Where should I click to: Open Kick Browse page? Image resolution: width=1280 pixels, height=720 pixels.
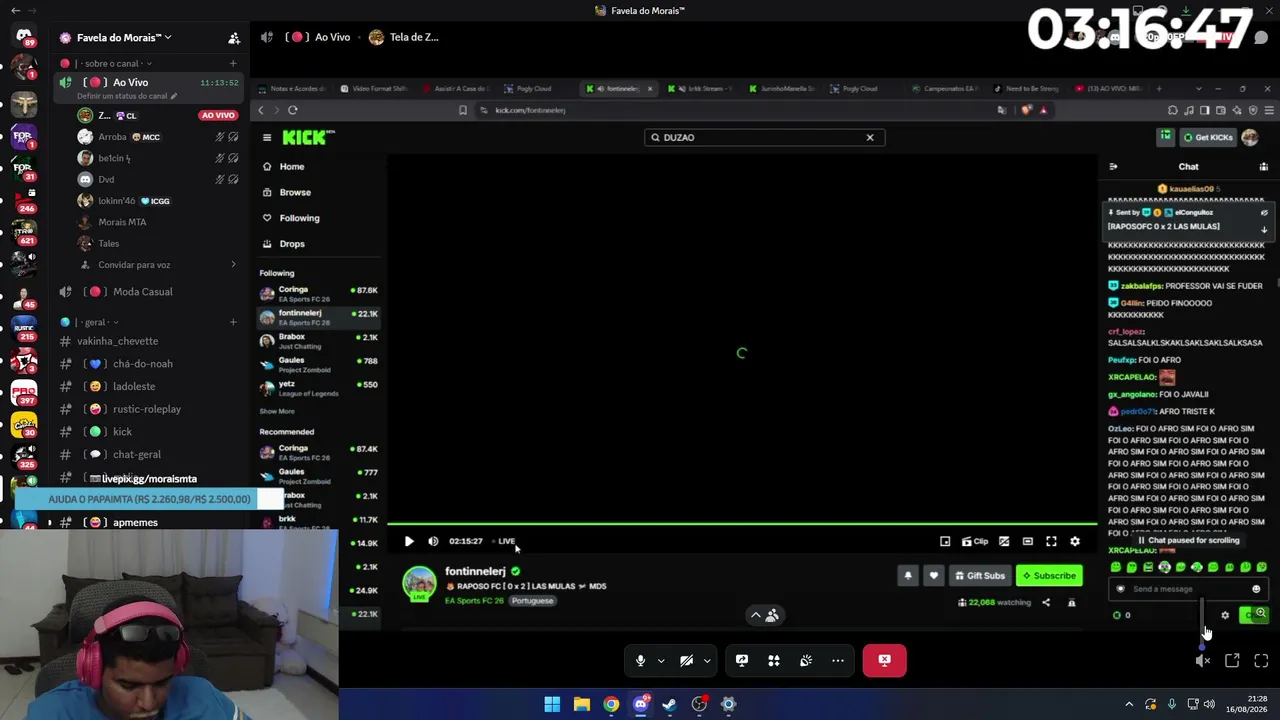tap(294, 192)
